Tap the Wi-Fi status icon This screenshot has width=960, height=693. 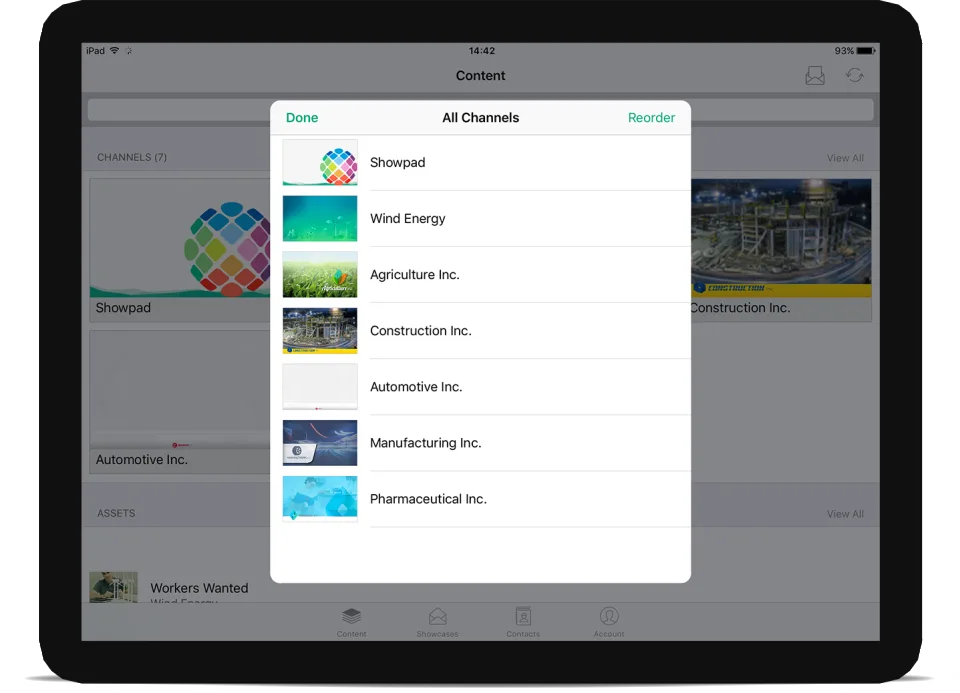tap(114, 51)
